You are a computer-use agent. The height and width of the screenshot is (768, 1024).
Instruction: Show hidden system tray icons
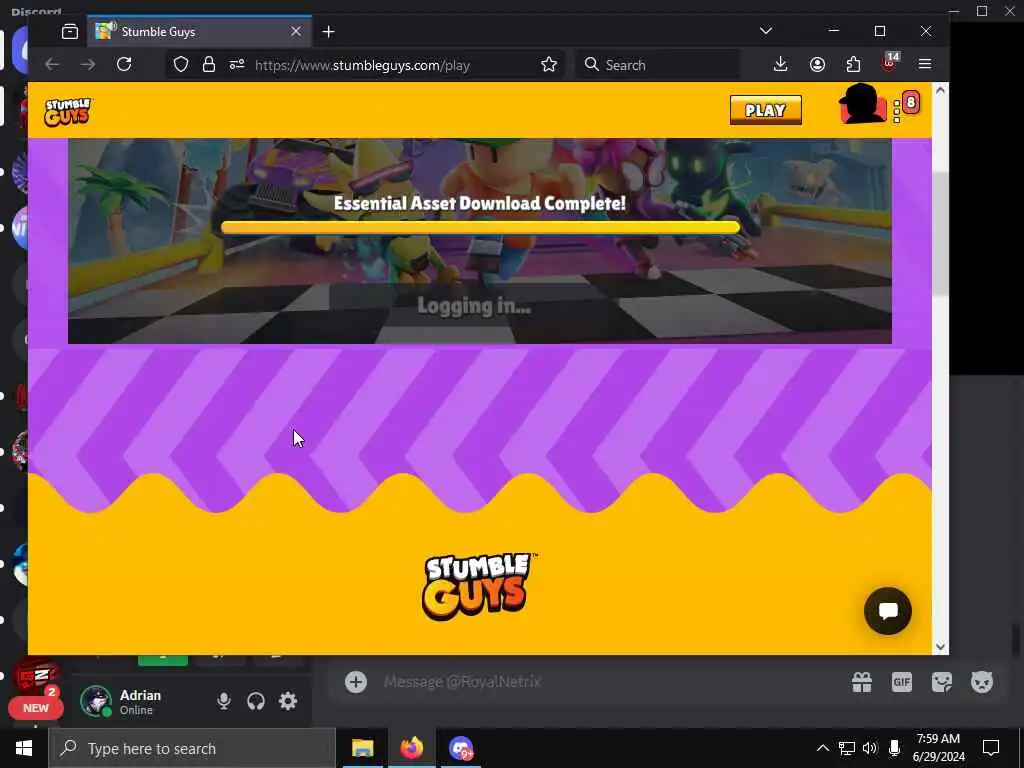(823, 748)
